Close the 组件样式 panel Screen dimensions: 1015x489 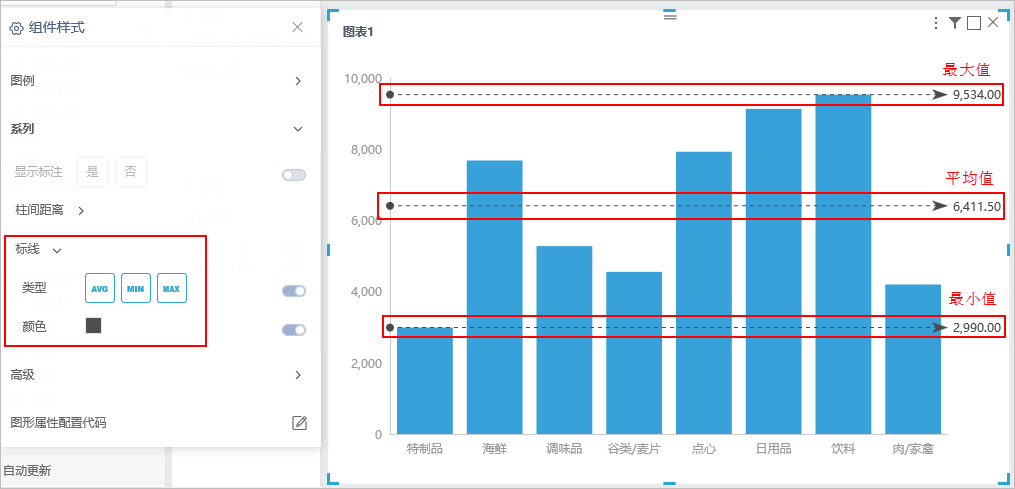(x=297, y=27)
